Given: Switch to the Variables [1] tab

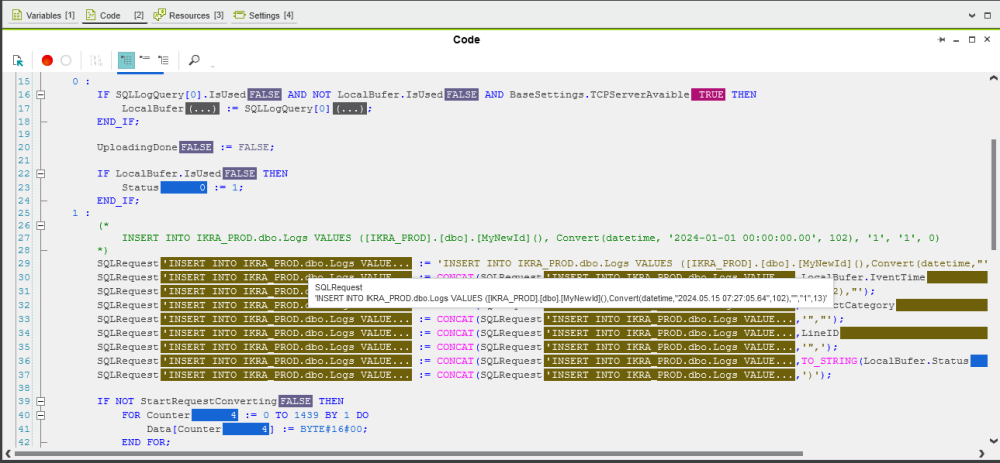Looking at the screenshot, I should click(x=43, y=15).
